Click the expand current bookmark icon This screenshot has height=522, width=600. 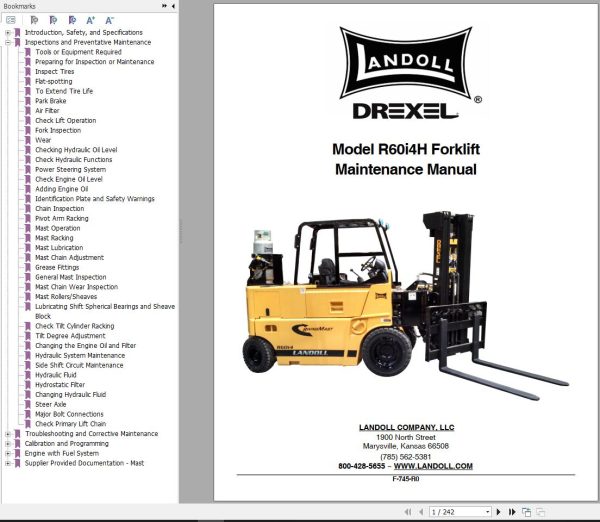(x=34, y=20)
